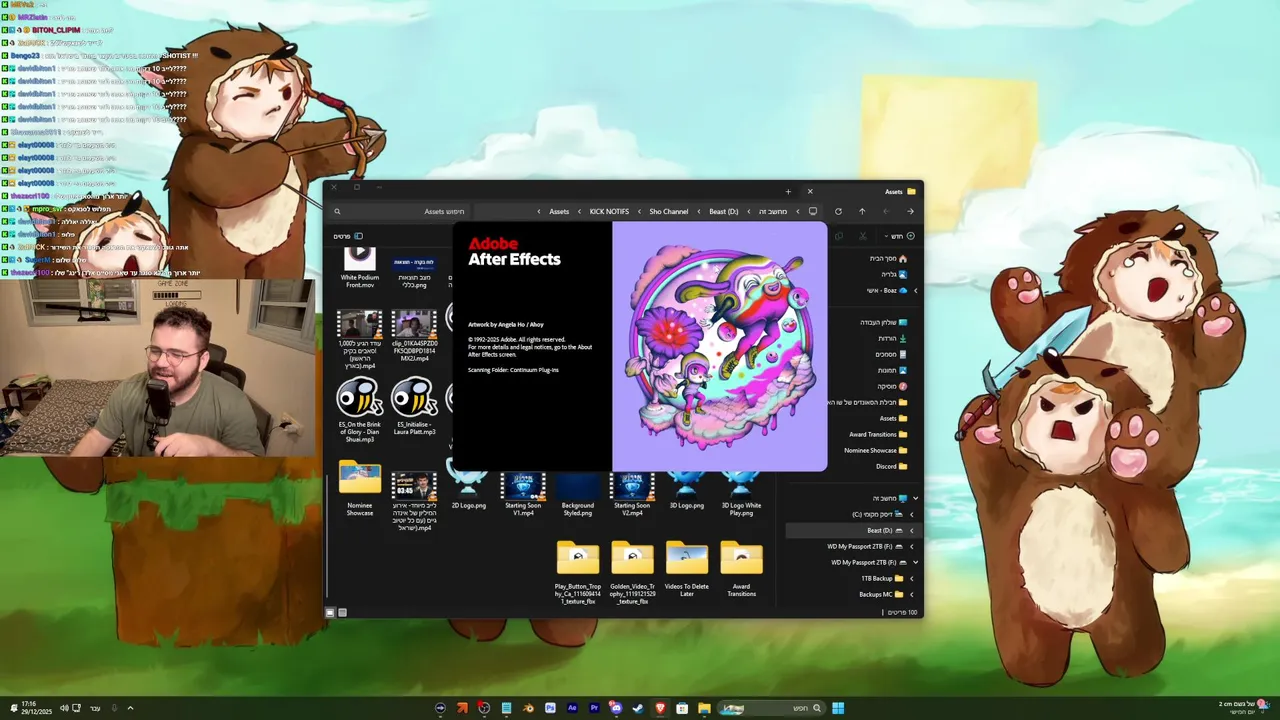Expand the Backups MC folder node
The width and height of the screenshot is (1280, 720).
911,594
